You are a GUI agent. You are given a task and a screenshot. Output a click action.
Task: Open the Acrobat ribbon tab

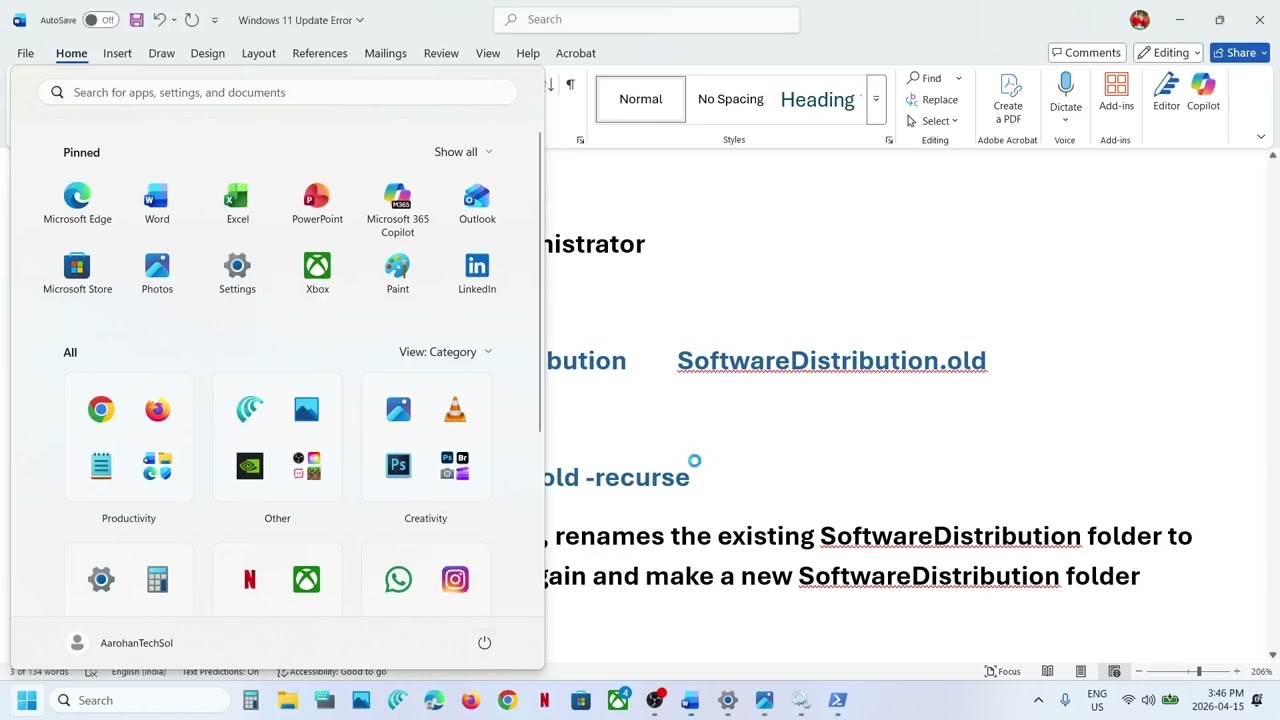click(575, 53)
